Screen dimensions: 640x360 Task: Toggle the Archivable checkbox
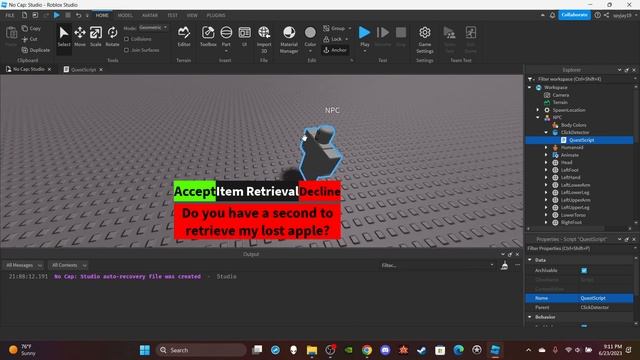[x=584, y=271]
